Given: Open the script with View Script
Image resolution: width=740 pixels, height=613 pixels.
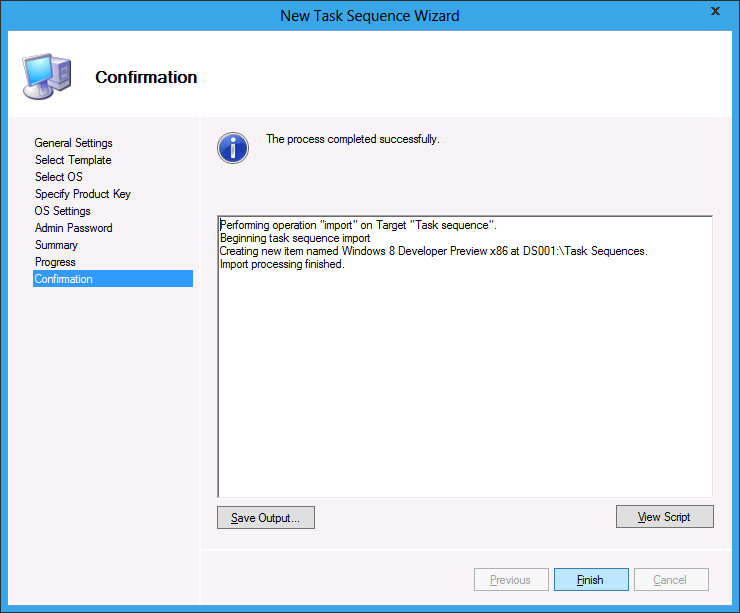Looking at the screenshot, I should pyautogui.click(x=665, y=517).
